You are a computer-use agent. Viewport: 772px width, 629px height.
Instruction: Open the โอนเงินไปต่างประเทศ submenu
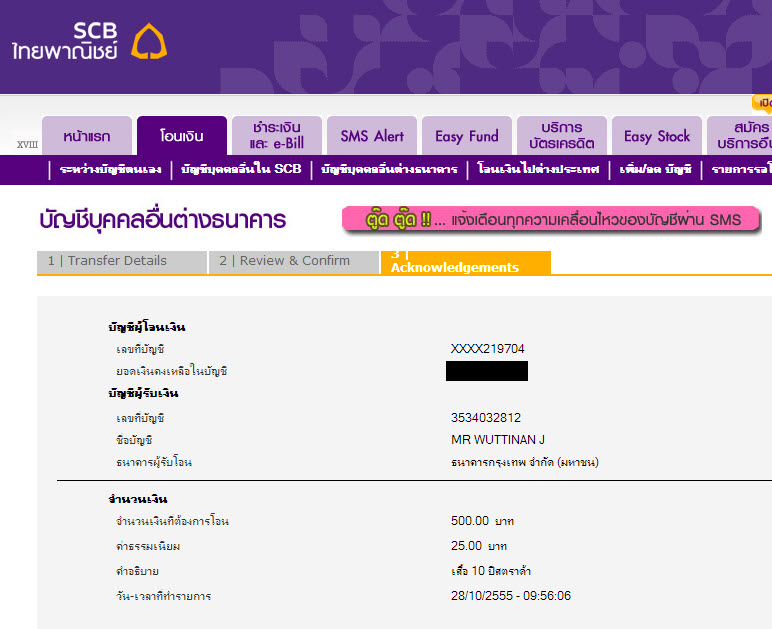point(538,170)
